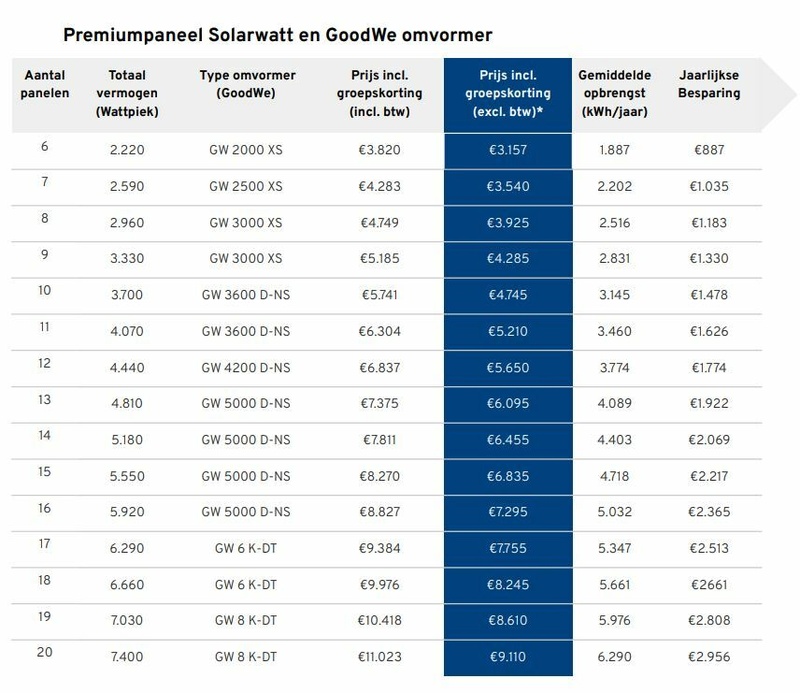800x693 pixels.
Task: Select the 'Aantal panelen' column header
Action: [45, 84]
